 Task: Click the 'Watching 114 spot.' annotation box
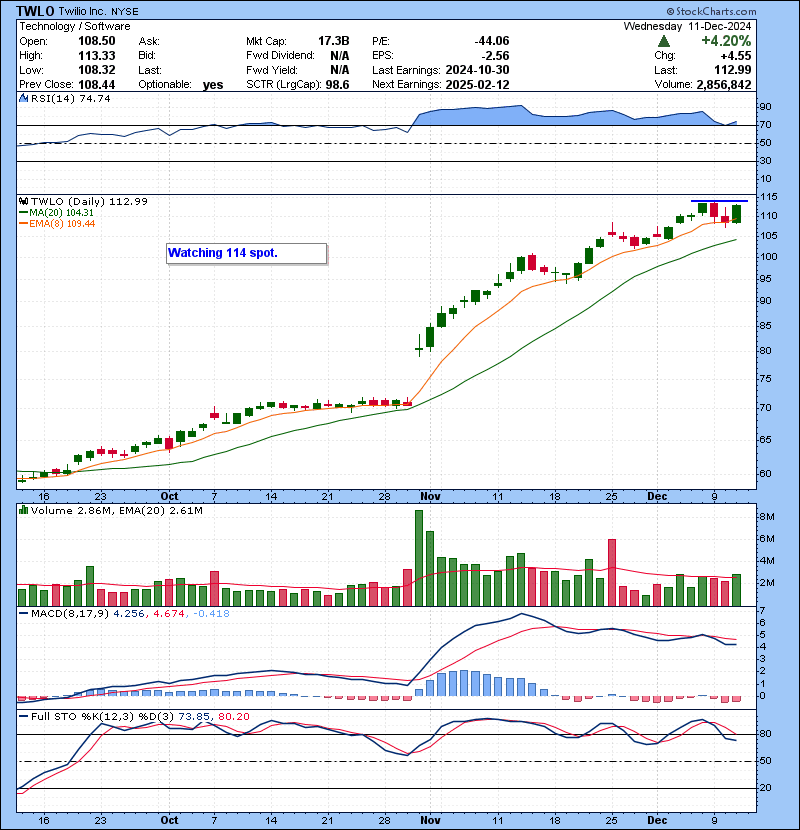click(x=247, y=253)
